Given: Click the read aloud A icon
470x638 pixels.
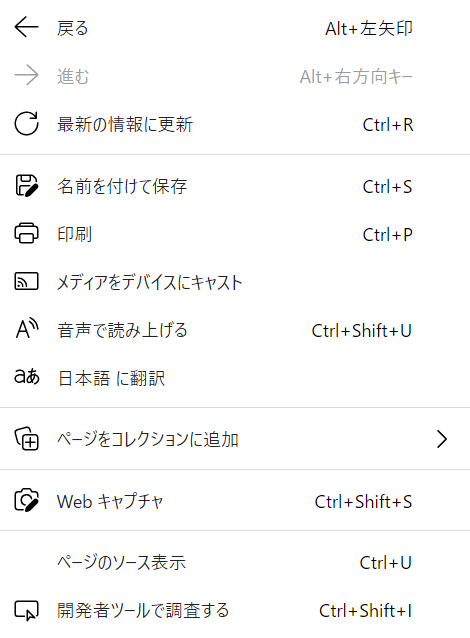Looking at the screenshot, I should point(27,329).
